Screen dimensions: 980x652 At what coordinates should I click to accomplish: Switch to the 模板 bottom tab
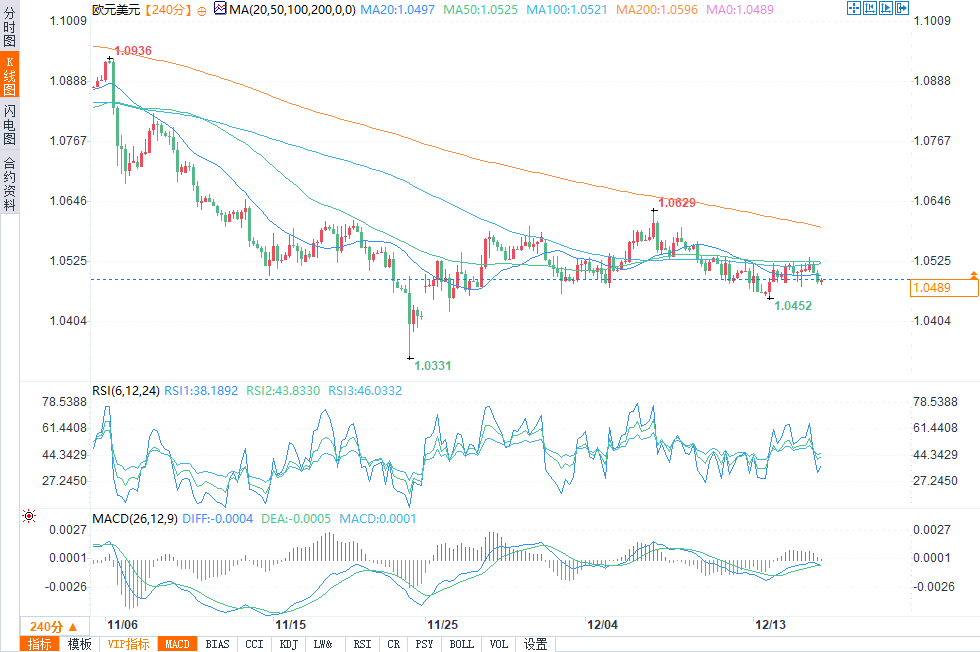[x=79, y=644]
